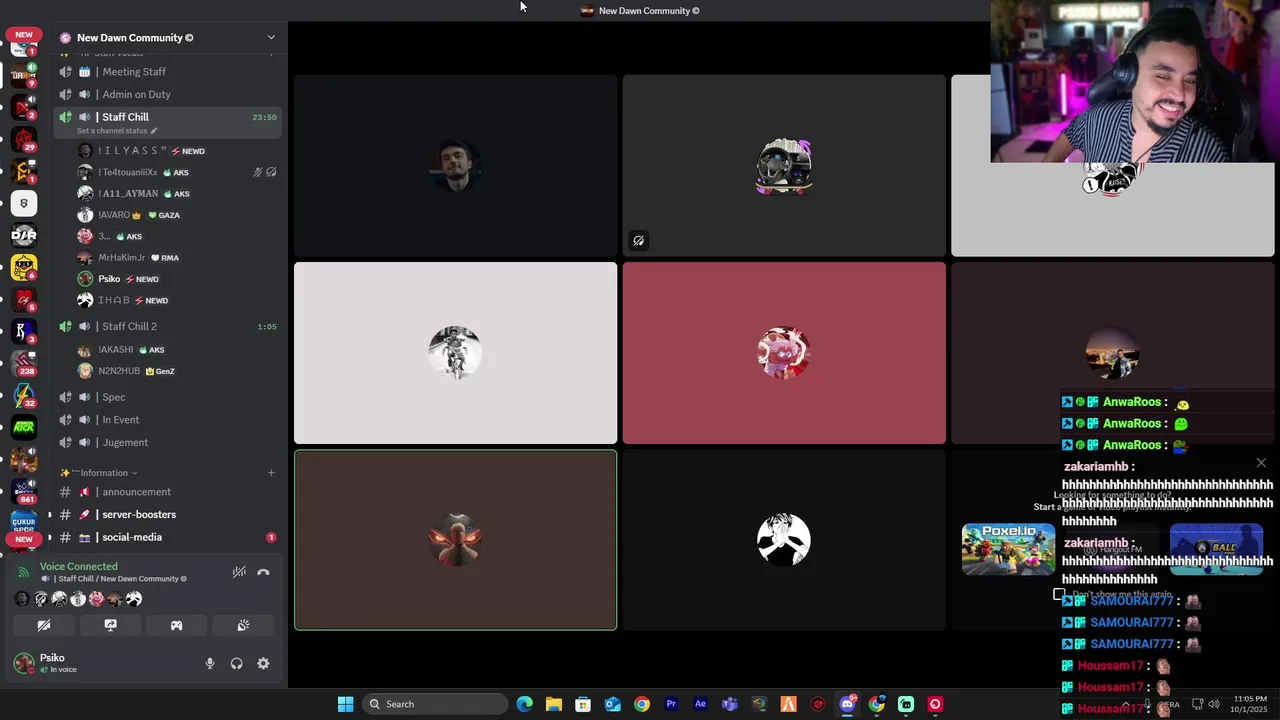
Task: Open the server with 238 unread badge
Action: 24,363
